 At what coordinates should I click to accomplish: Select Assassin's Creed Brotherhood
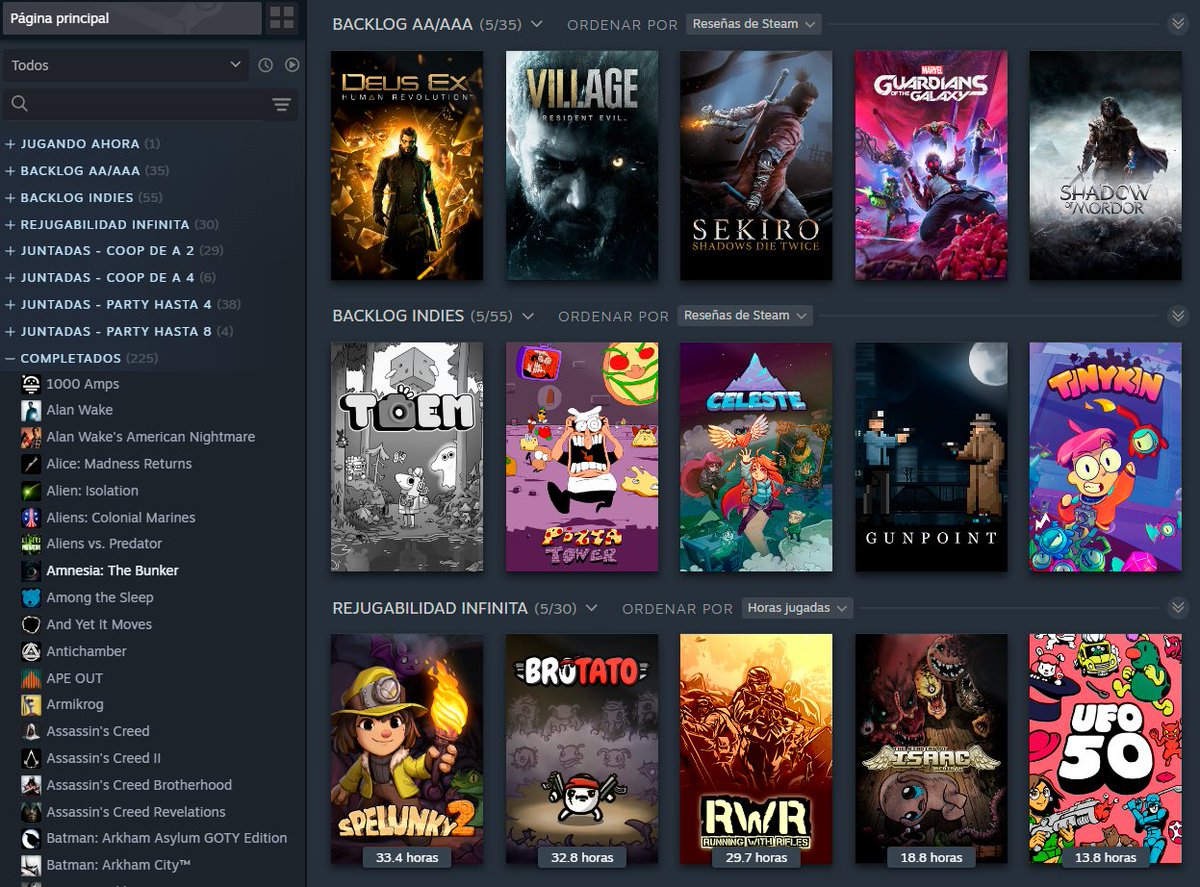[139, 785]
